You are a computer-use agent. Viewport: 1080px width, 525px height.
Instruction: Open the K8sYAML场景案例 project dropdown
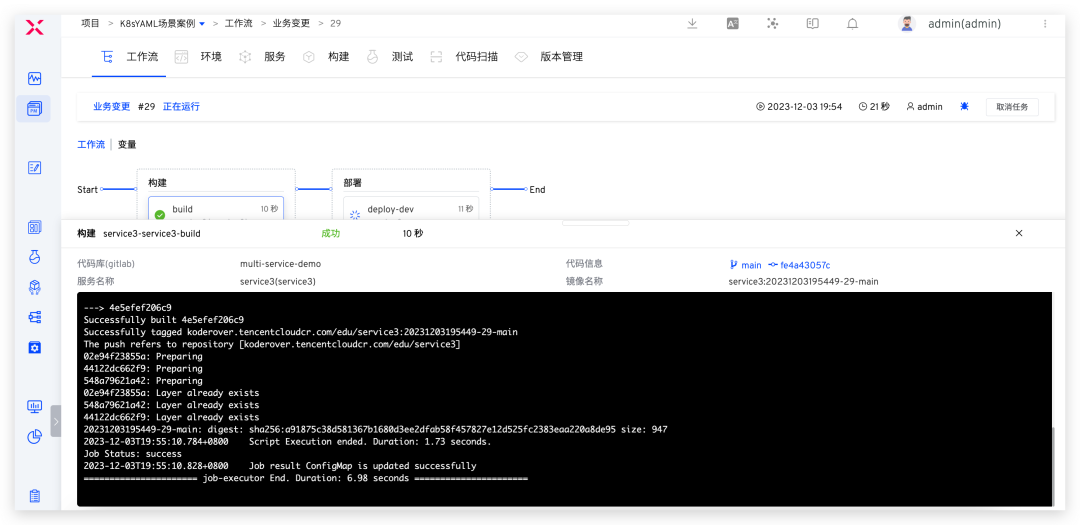pyautogui.click(x=163, y=23)
